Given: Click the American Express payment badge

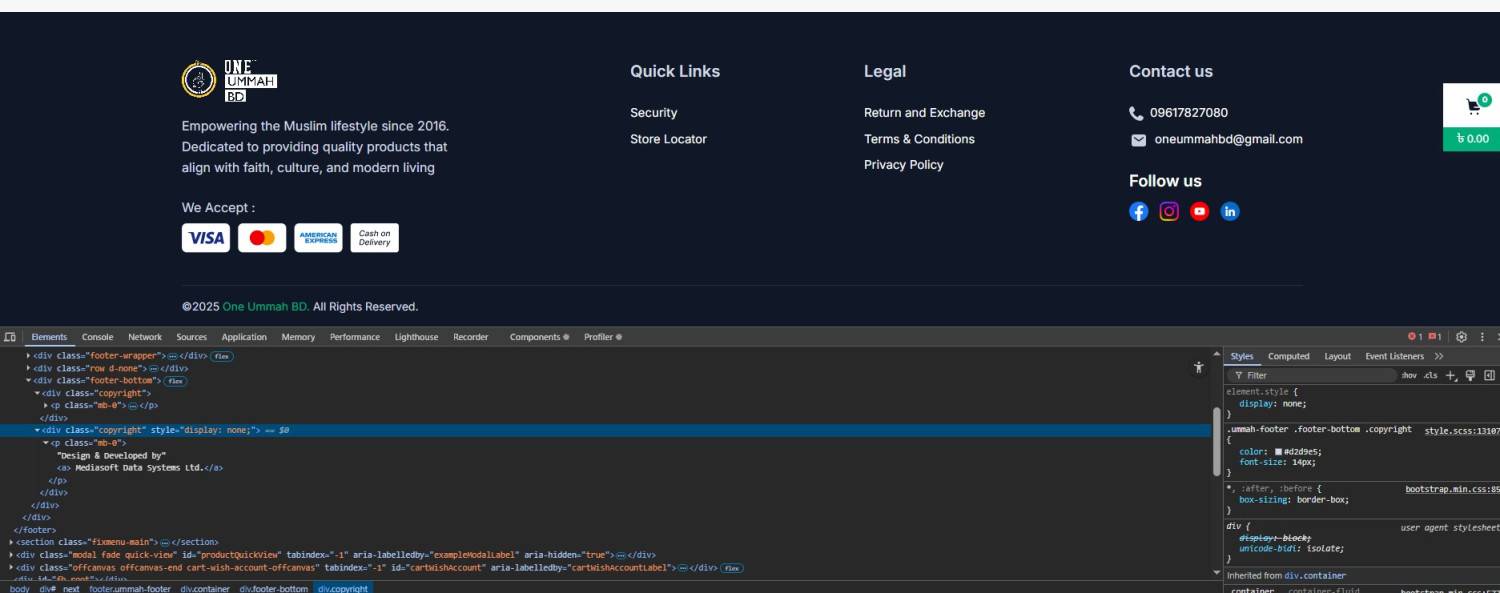Looking at the screenshot, I should click(318, 238).
